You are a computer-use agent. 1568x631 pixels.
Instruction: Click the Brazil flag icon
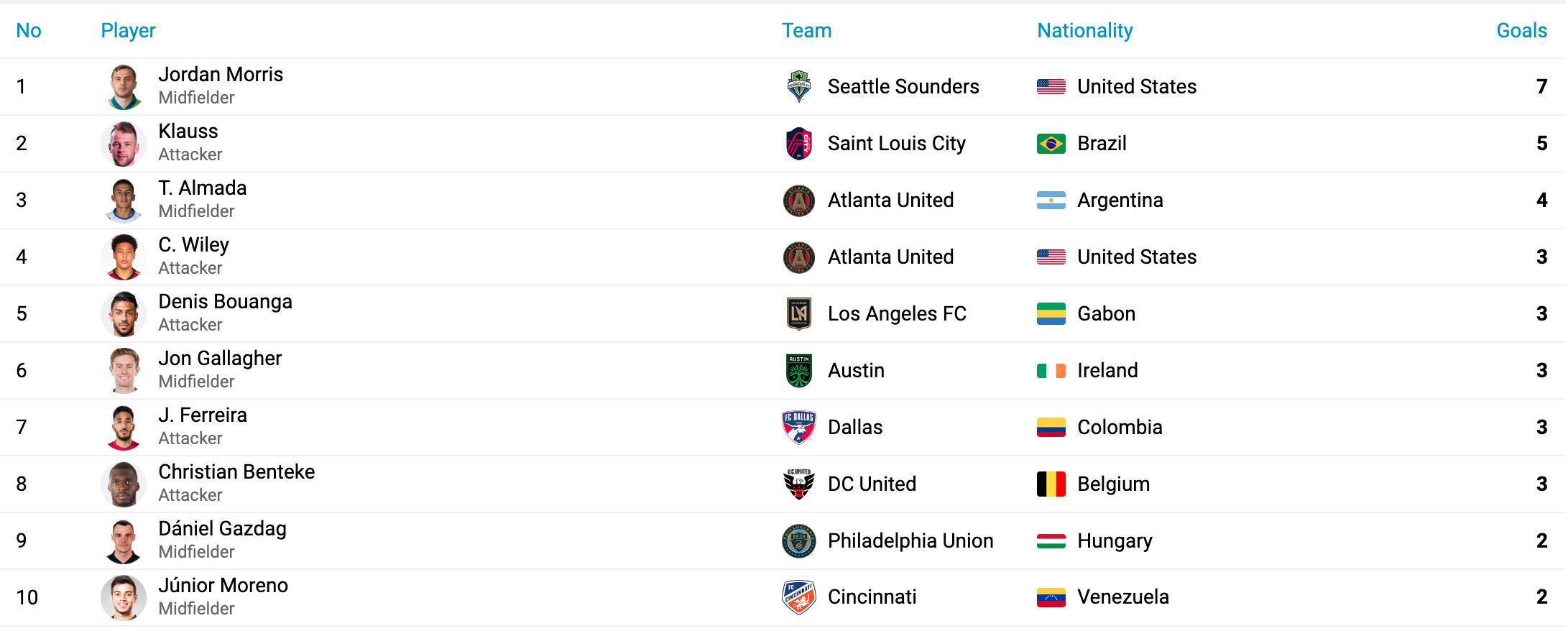pyautogui.click(x=1051, y=144)
